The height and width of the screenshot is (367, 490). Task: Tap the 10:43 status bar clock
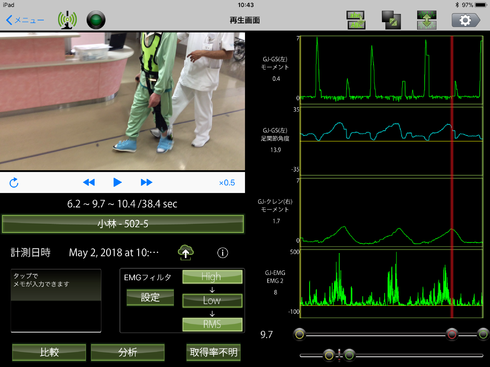[x=246, y=5]
